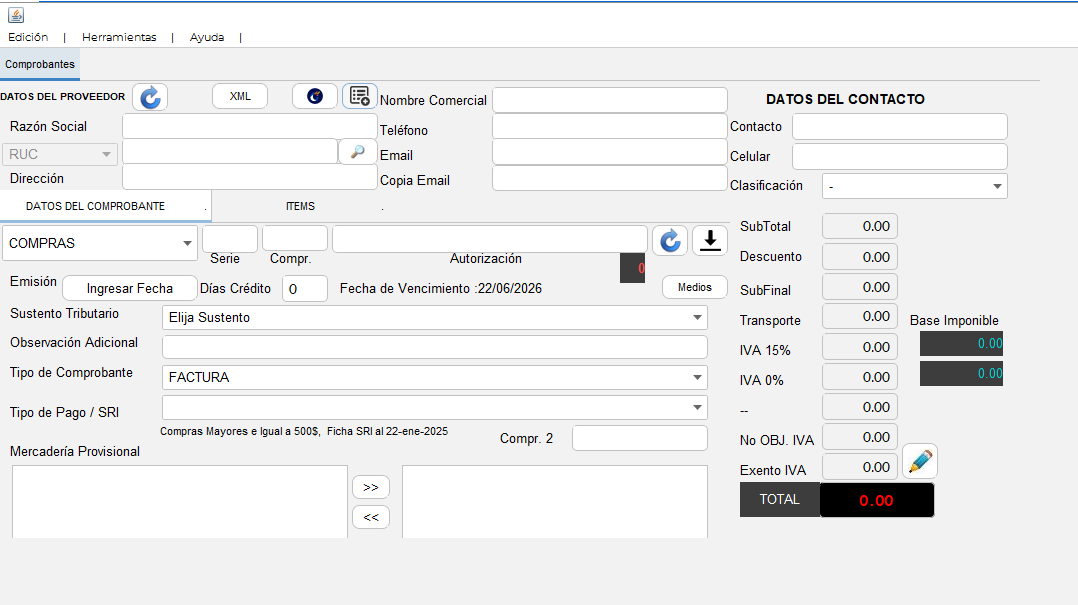Expand the COMPRAS dropdown
The height and width of the screenshot is (605, 1078).
(100, 243)
